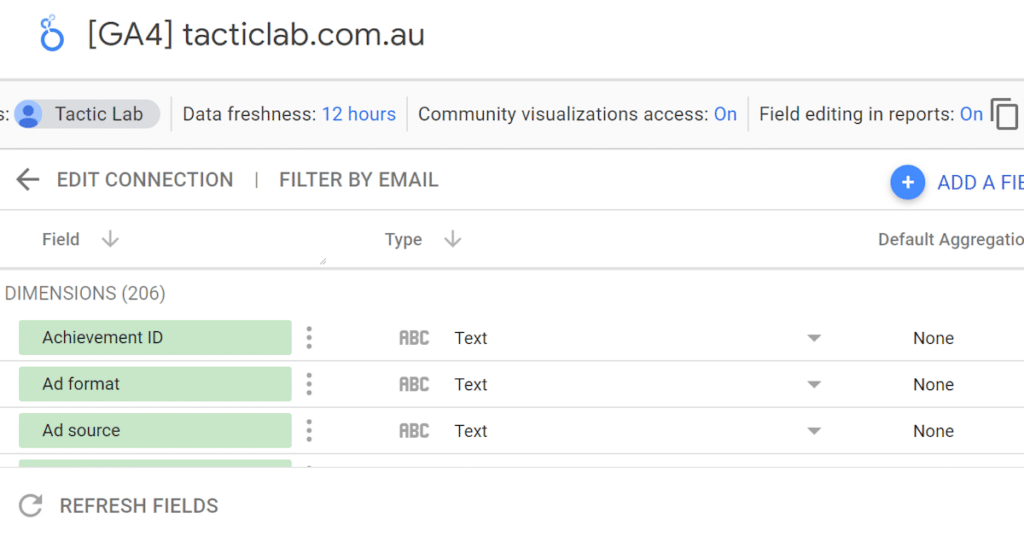The height and width of the screenshot is (536, 1024).
Task: Click the Tactic Lab owner chip
Action: click(x=87, y=114)
